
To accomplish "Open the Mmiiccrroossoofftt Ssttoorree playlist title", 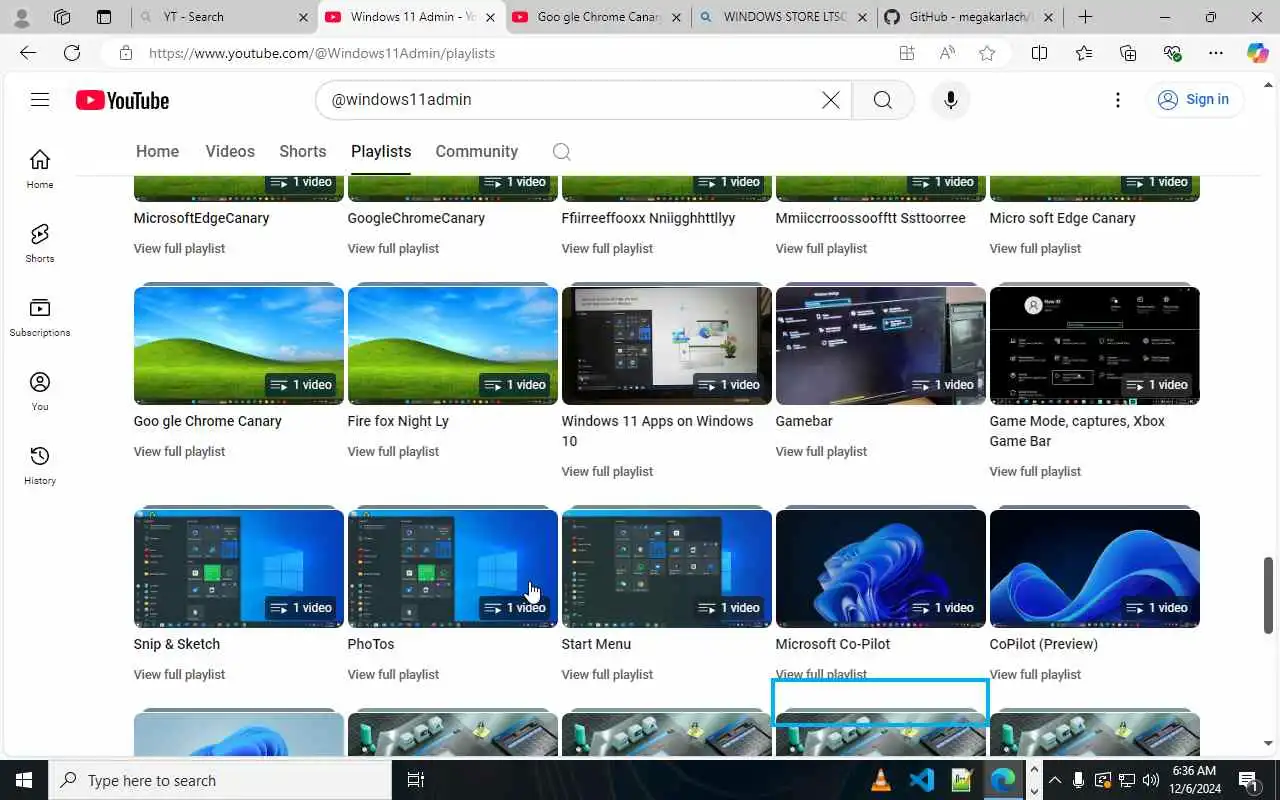I will (x=870, y=218).
